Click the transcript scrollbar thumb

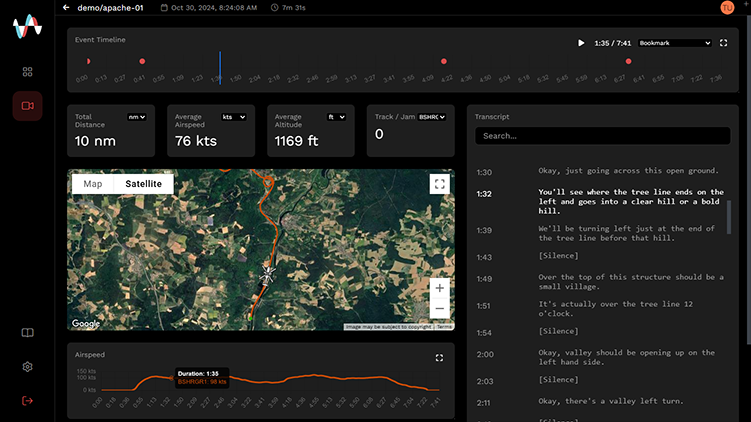click(x=729, y=217)
